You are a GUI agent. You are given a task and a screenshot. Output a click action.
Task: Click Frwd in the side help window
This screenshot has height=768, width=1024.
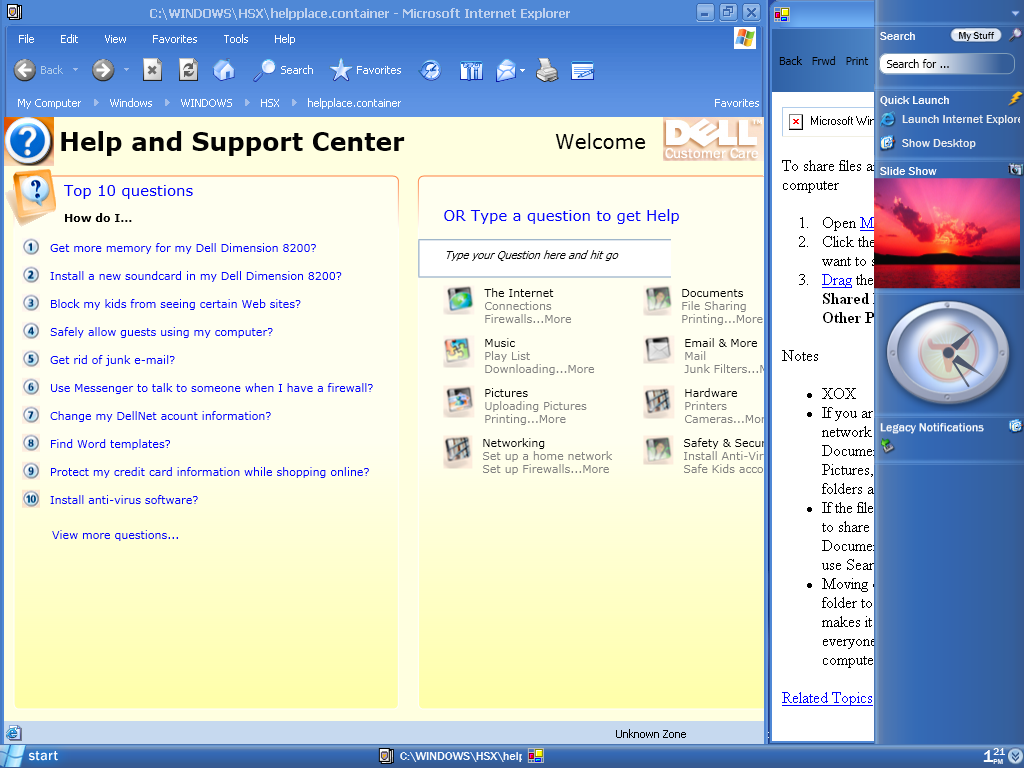[824, 61]
